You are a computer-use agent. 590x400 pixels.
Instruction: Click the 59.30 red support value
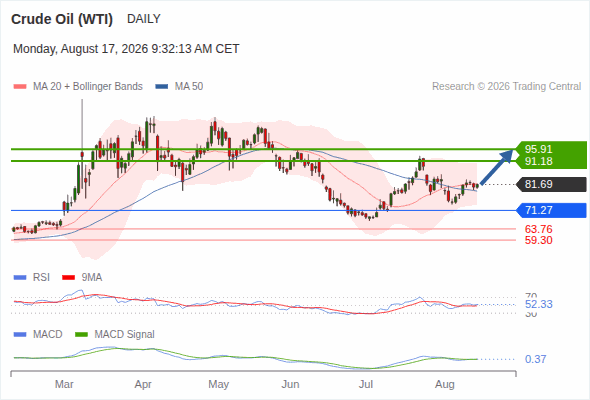(538, 240)
